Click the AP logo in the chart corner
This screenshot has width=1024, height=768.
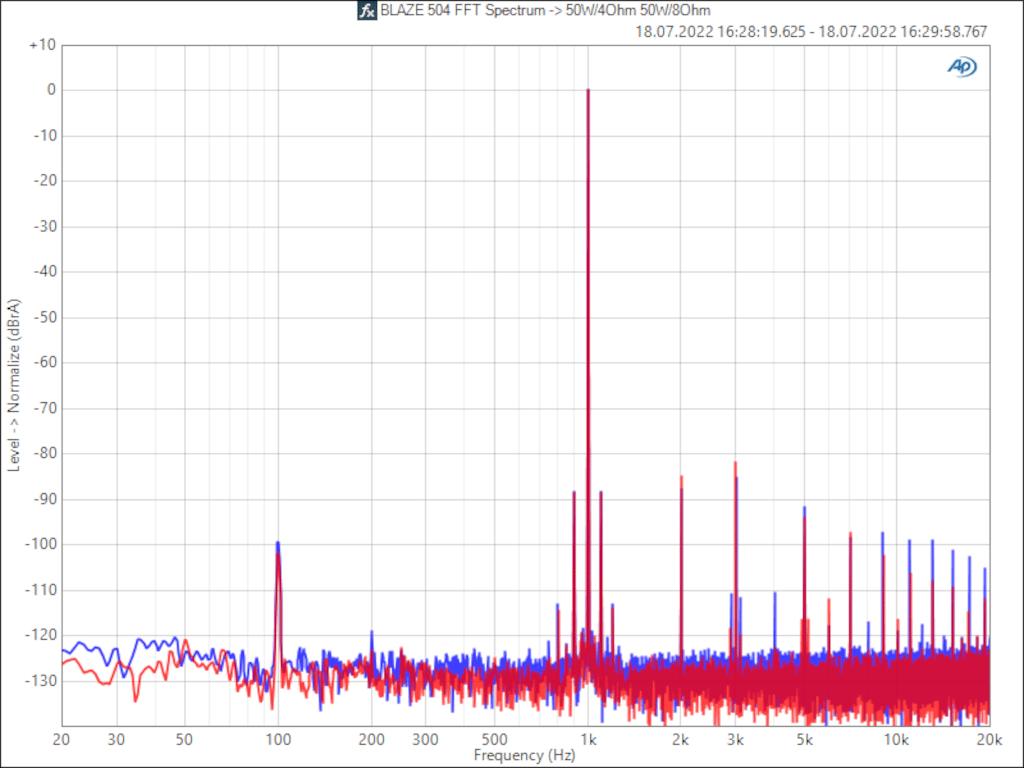click(x=961, y=67)
